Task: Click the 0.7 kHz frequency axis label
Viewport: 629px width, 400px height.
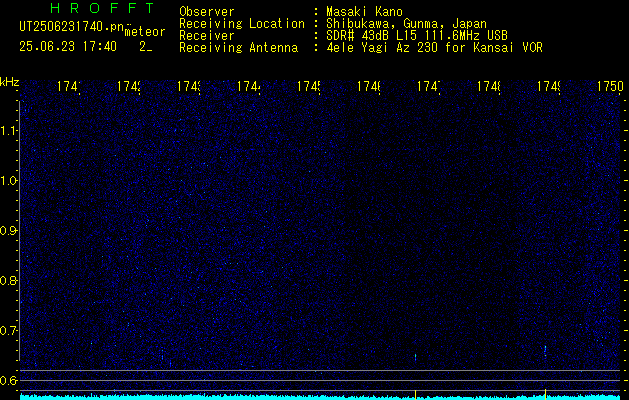Action: [8, 331]
